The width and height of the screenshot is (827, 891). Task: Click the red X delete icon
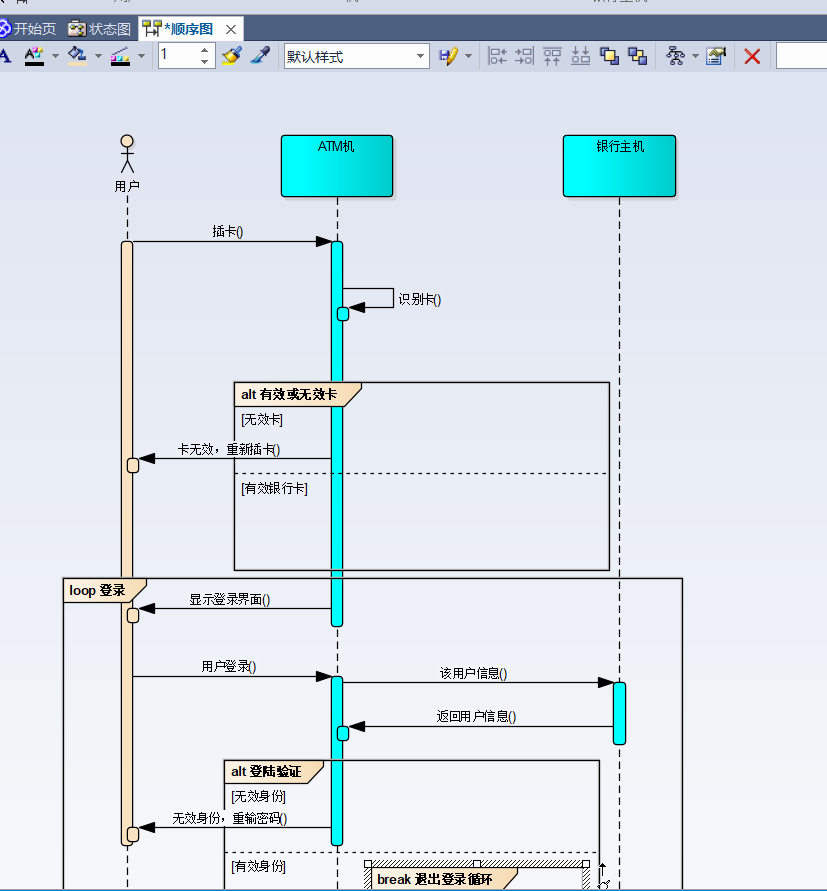tap(752, 56)
